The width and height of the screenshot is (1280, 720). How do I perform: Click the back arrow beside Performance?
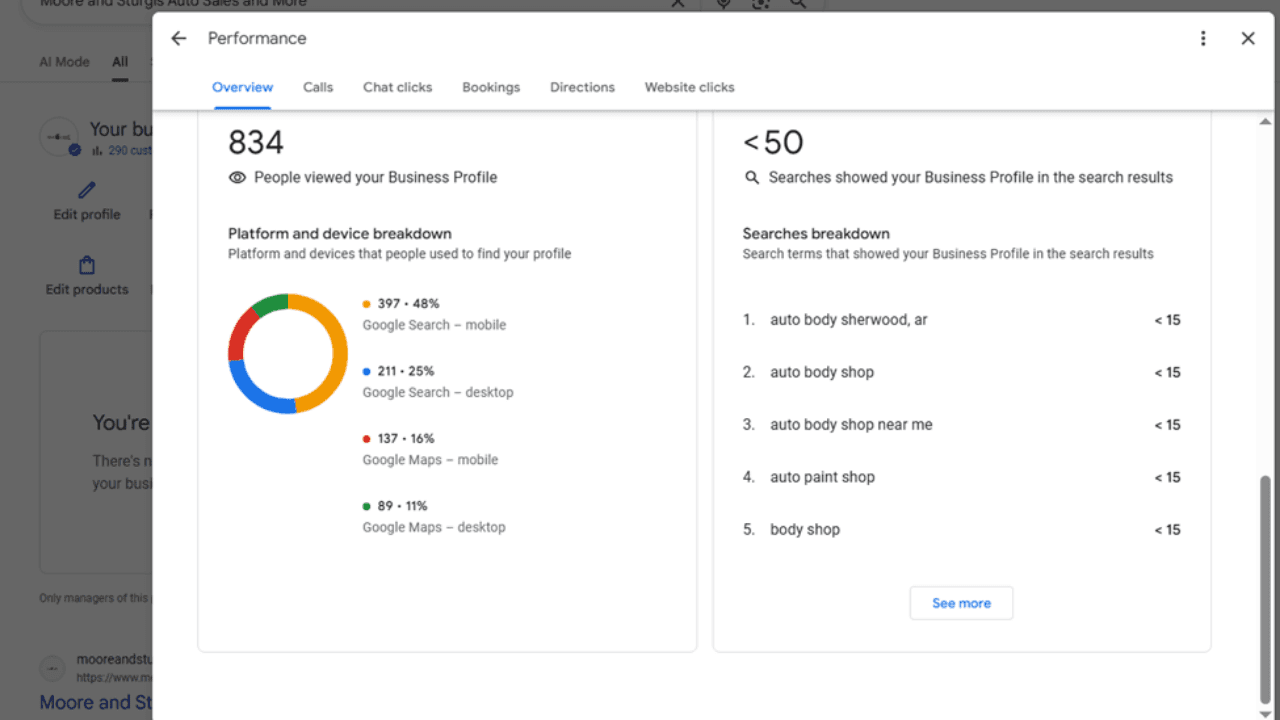point(179,38)
